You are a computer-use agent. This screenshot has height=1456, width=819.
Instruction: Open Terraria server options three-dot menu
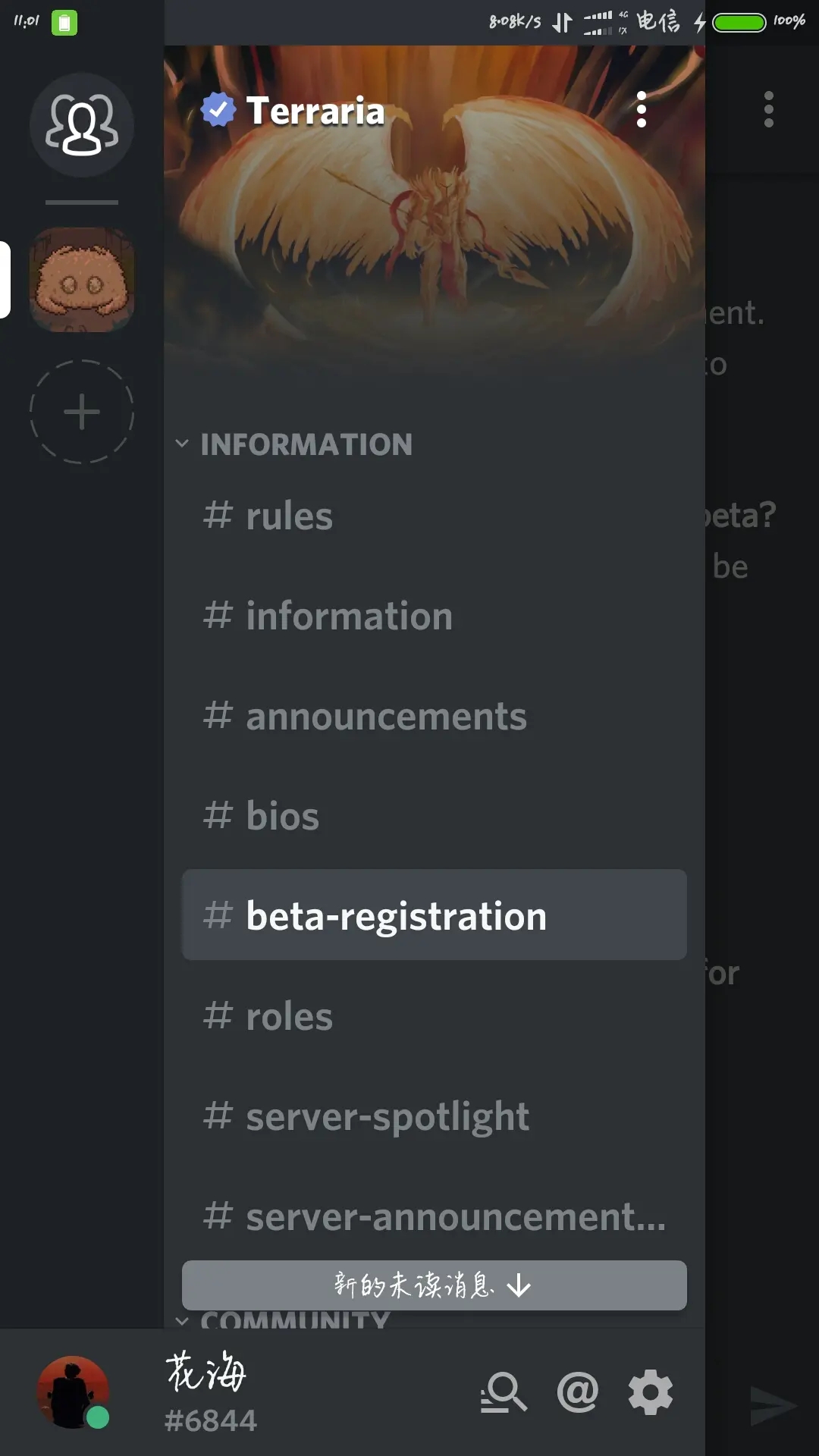pyautogui.click(x=642, y=110)
